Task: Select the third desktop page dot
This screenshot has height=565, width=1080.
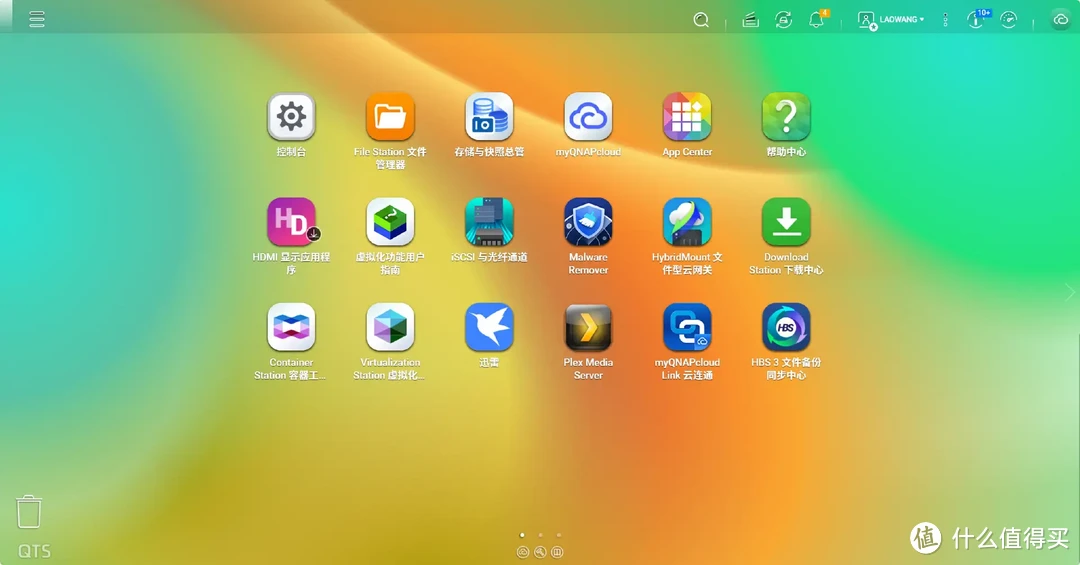Action: click(x=559, y=535)
